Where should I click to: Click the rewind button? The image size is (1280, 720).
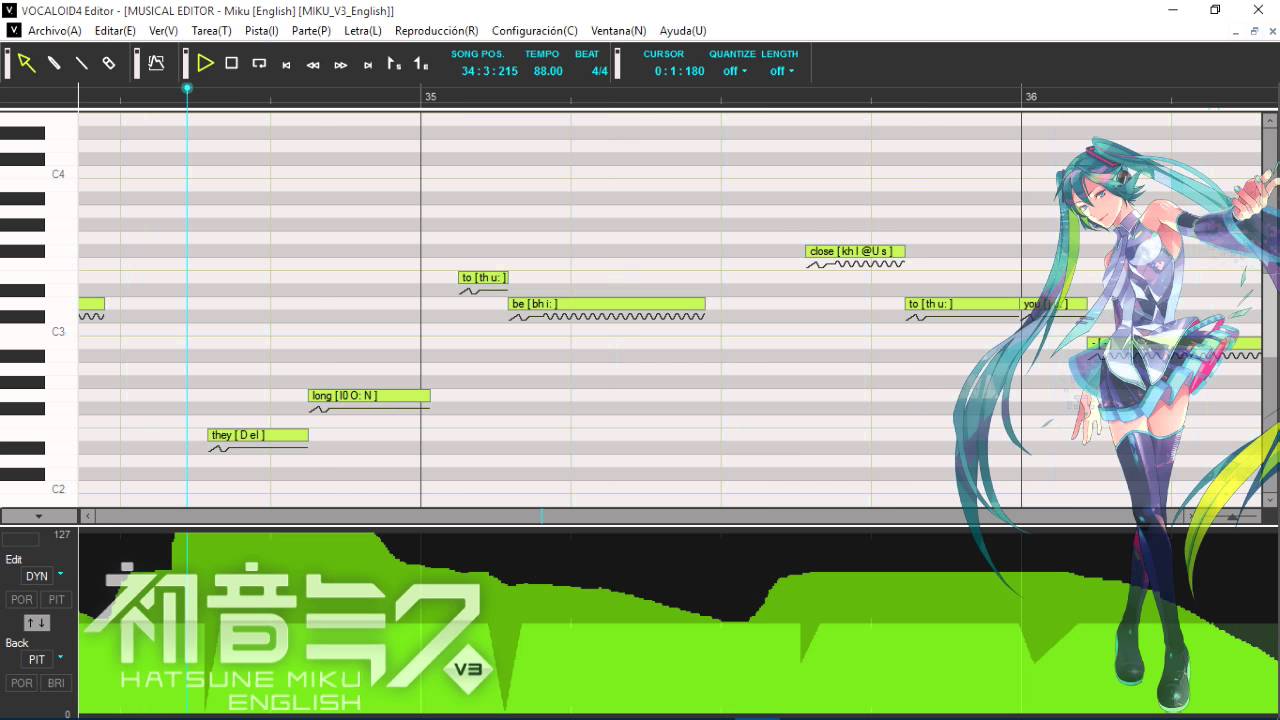click(313, 65)
